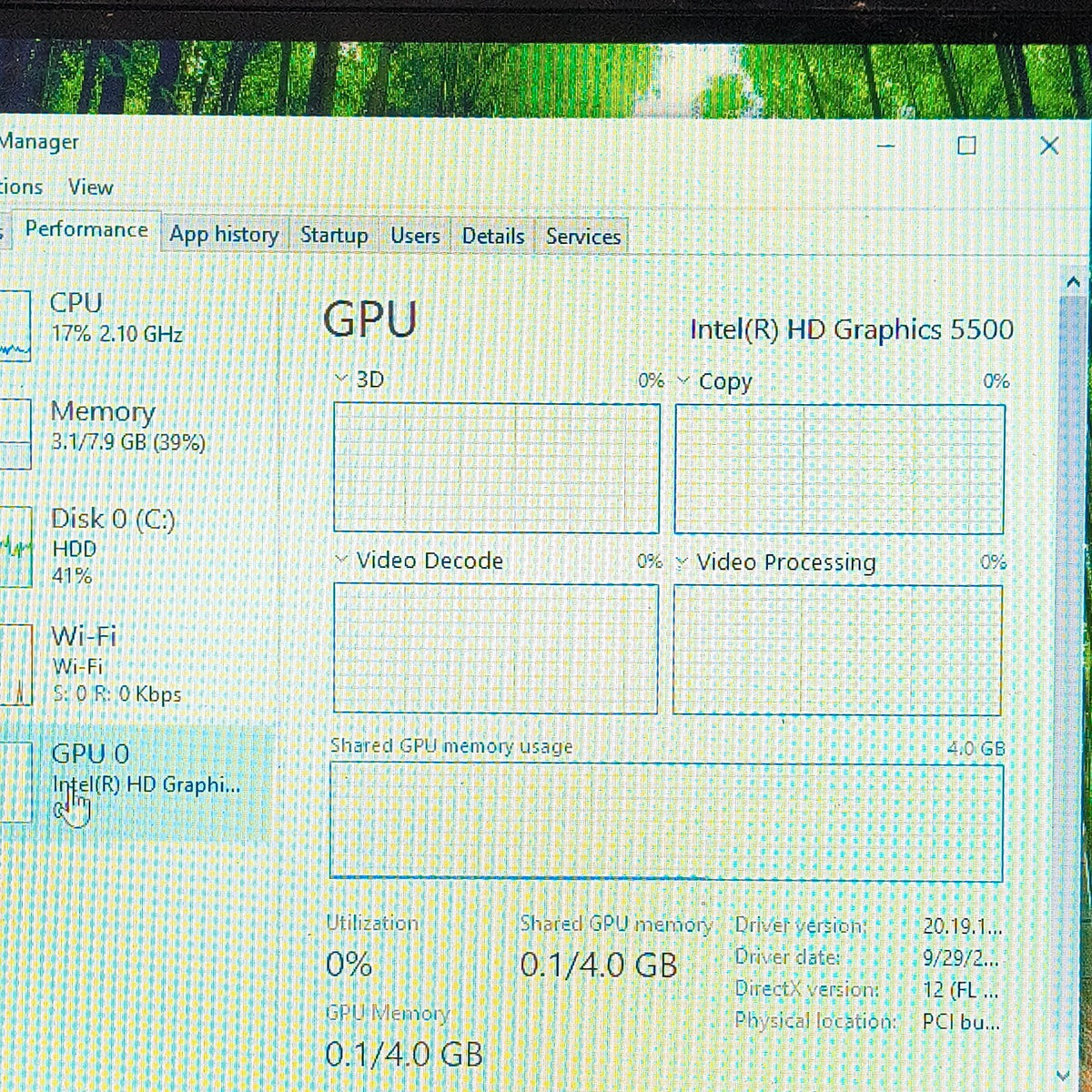The image size is (1092, 1092).
Task: Click the 17% 2.10 GHz CPU reading
Action: pos(117,334)
